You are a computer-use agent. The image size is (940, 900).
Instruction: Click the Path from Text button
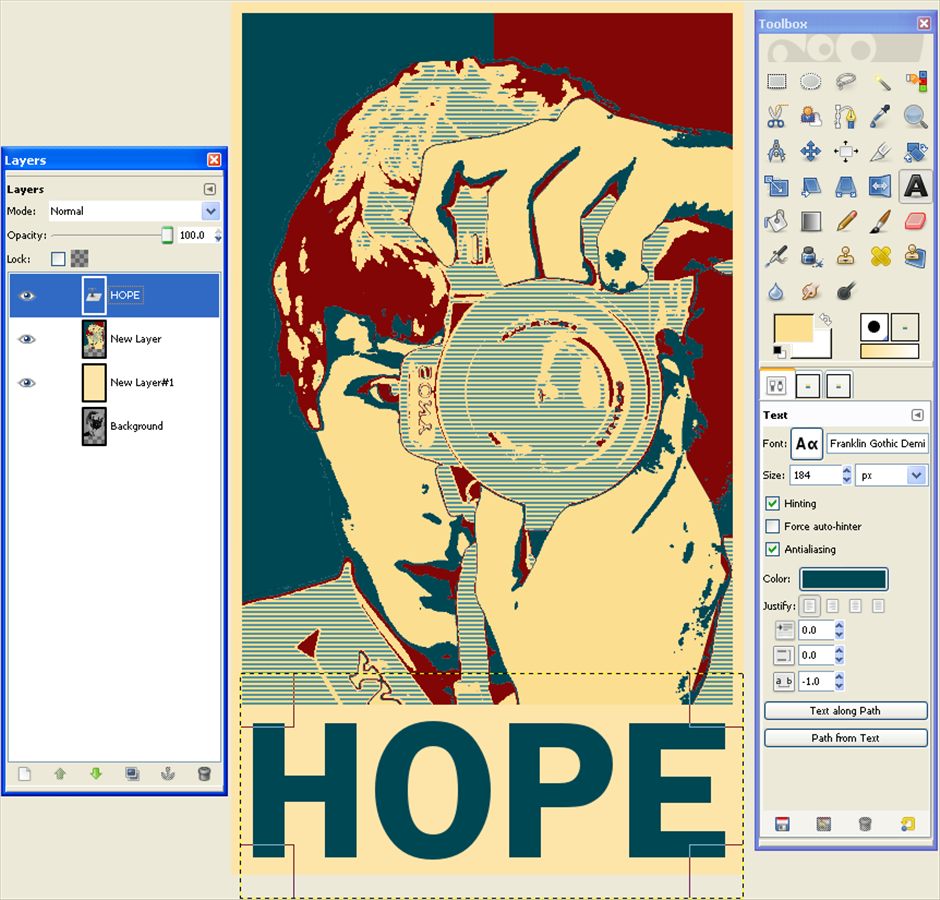845,738
